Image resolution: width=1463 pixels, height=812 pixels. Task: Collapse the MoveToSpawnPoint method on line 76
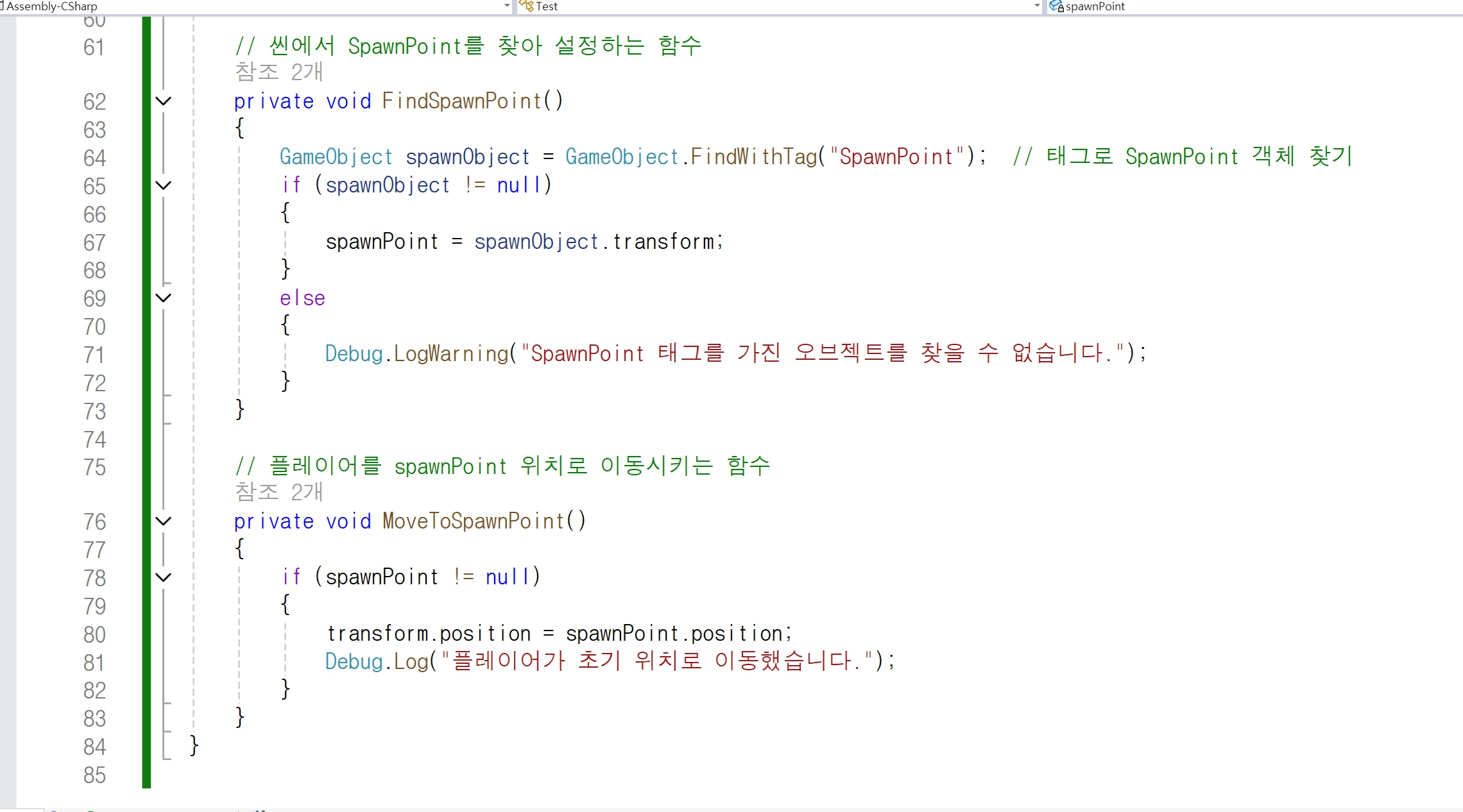164,521
